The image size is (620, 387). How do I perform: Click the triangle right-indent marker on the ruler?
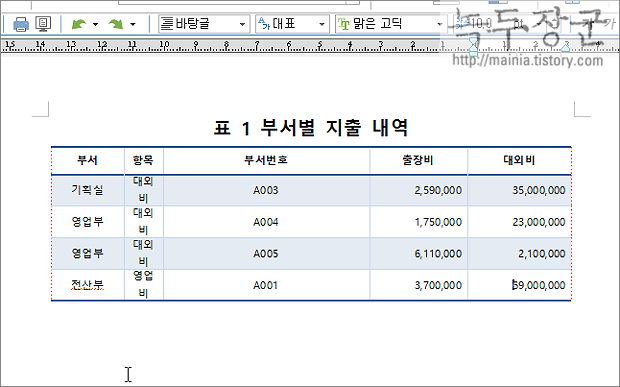(565, 47)
